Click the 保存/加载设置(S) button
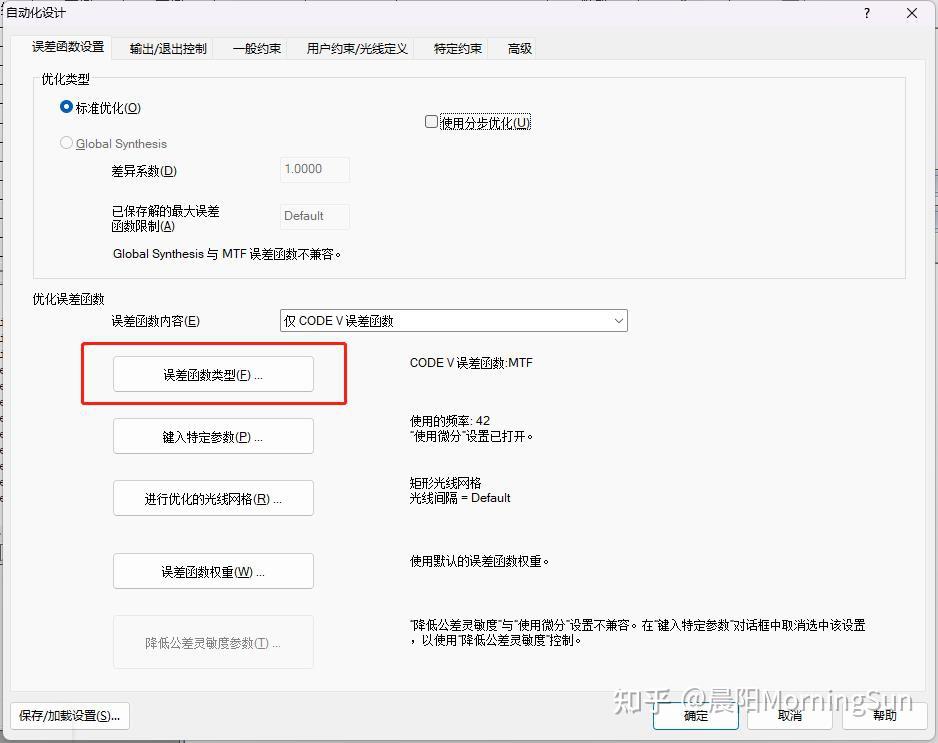938x743 pixels. coord(68,716)
